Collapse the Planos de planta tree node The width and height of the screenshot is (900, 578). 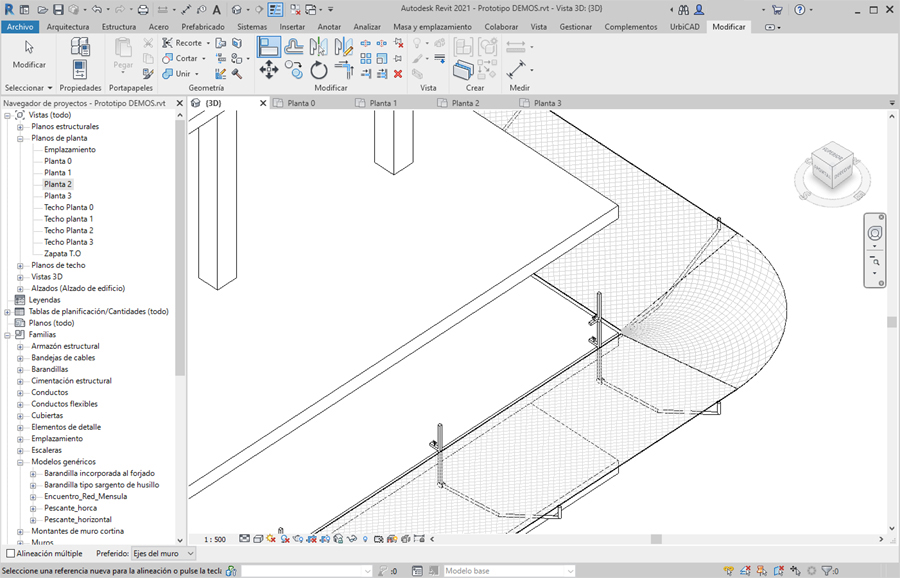pyautogui.click(x=20, y=138)
